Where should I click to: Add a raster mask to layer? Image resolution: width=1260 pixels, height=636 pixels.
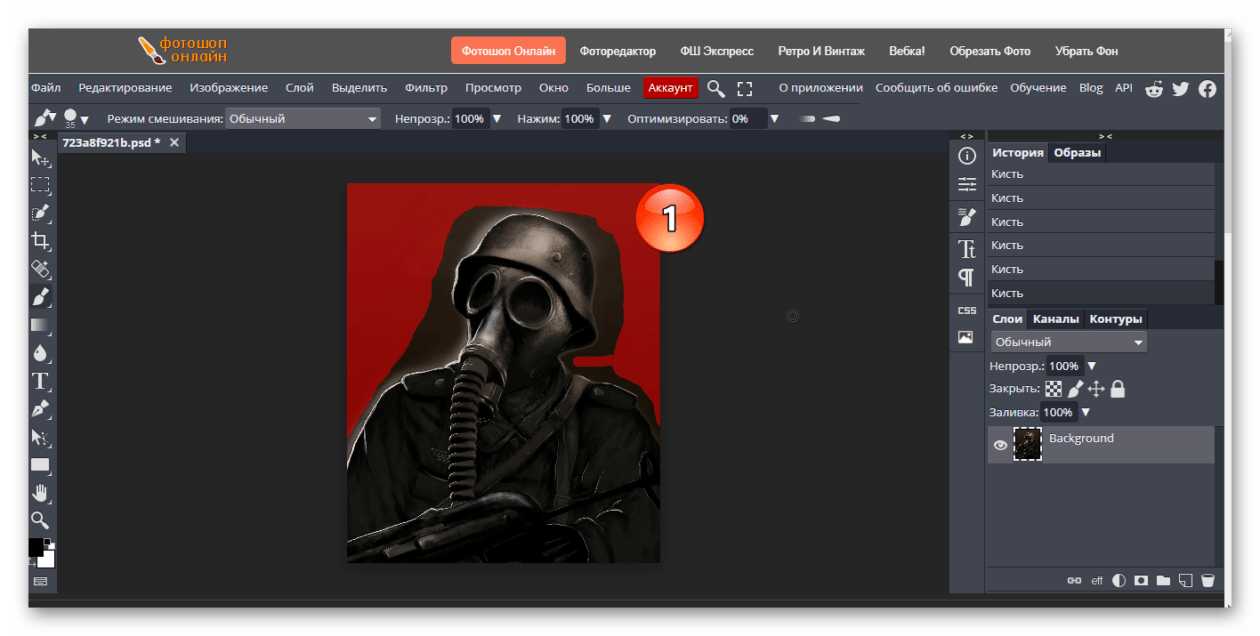coord(1141,580)
